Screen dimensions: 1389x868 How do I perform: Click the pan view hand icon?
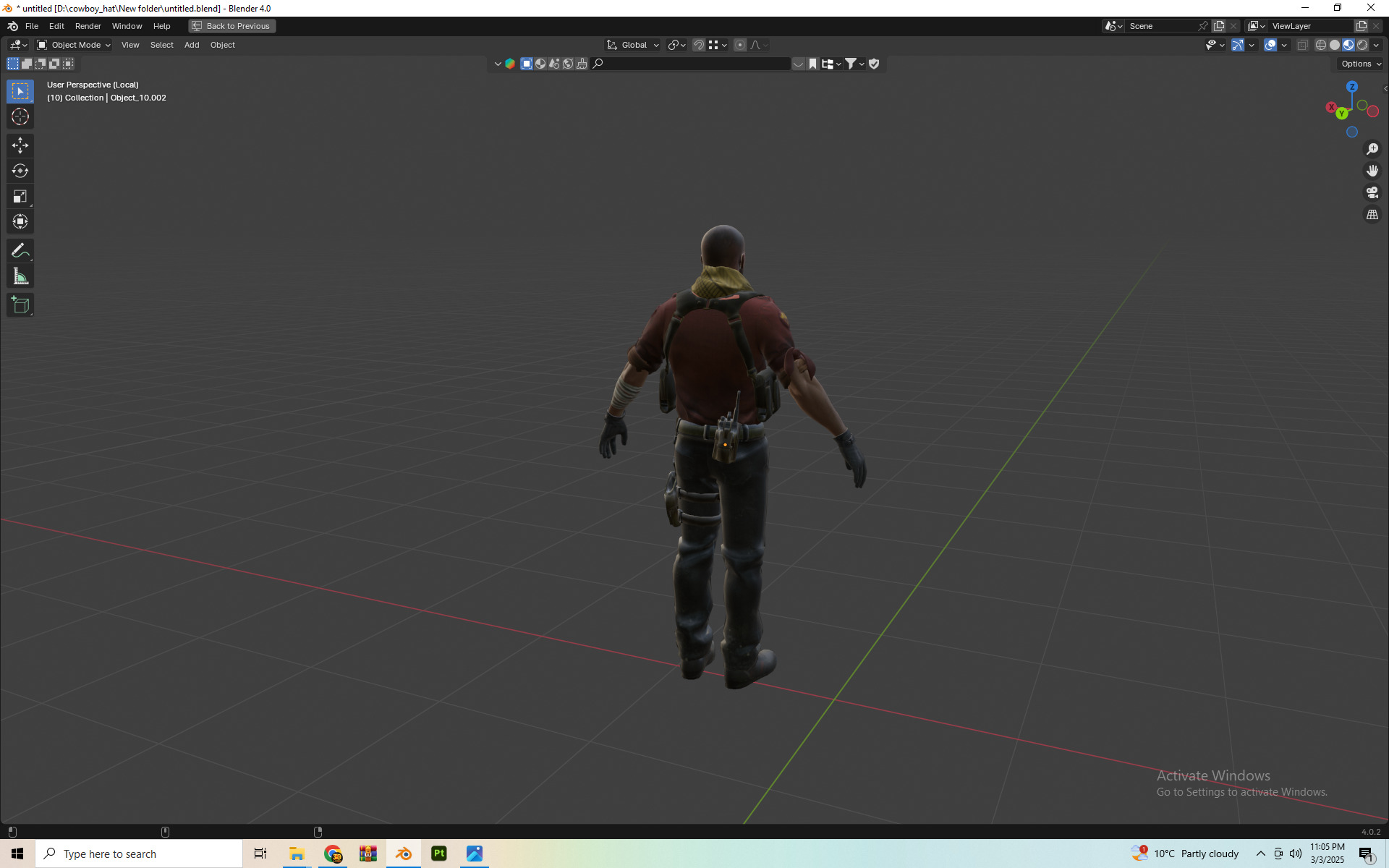1372,171
